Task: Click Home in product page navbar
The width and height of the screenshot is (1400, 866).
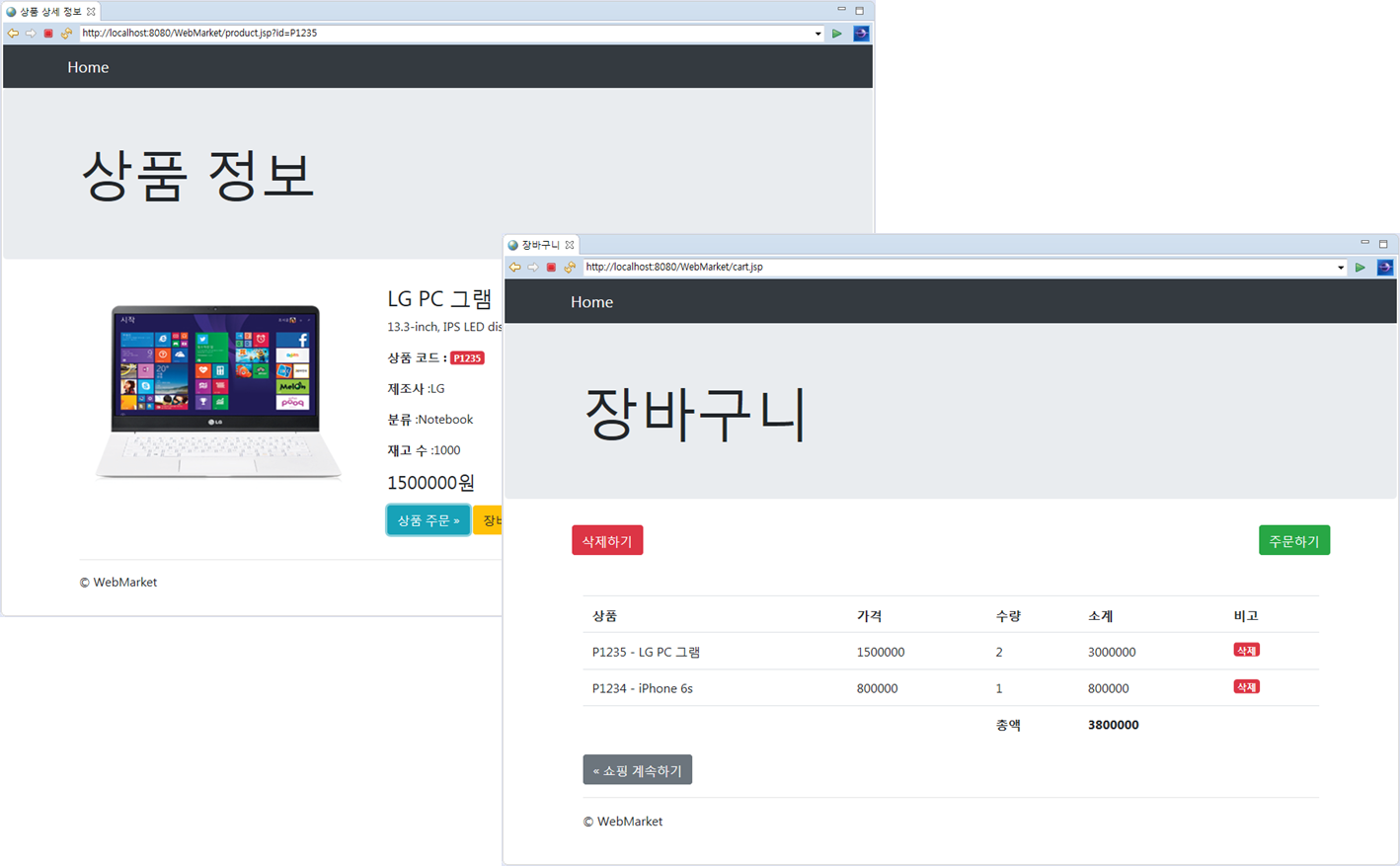Action: [x=88, y=67]
